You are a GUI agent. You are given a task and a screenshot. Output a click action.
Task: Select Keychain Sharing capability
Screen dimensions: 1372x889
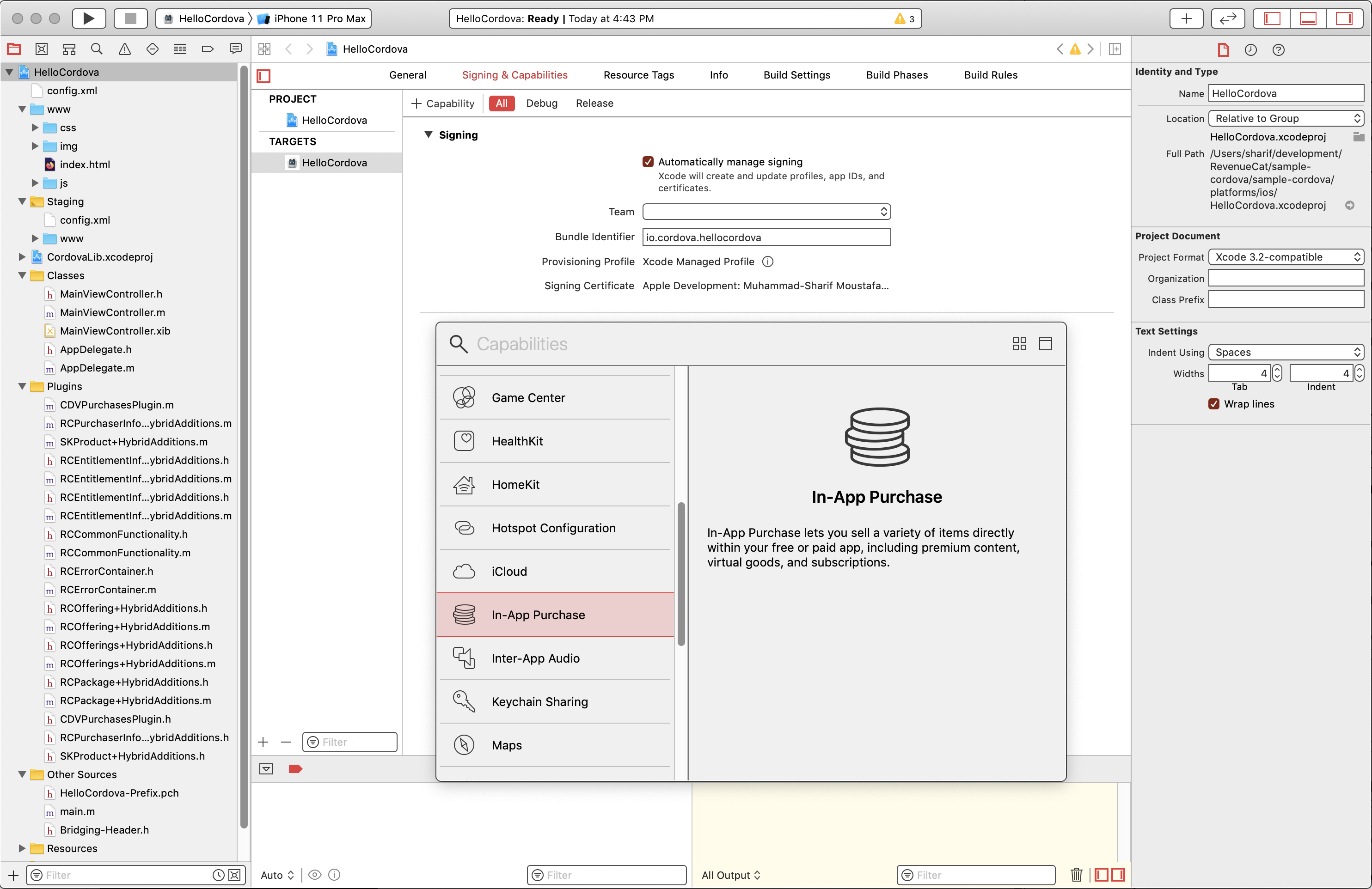pyautogui.click(x=539, y=701)
